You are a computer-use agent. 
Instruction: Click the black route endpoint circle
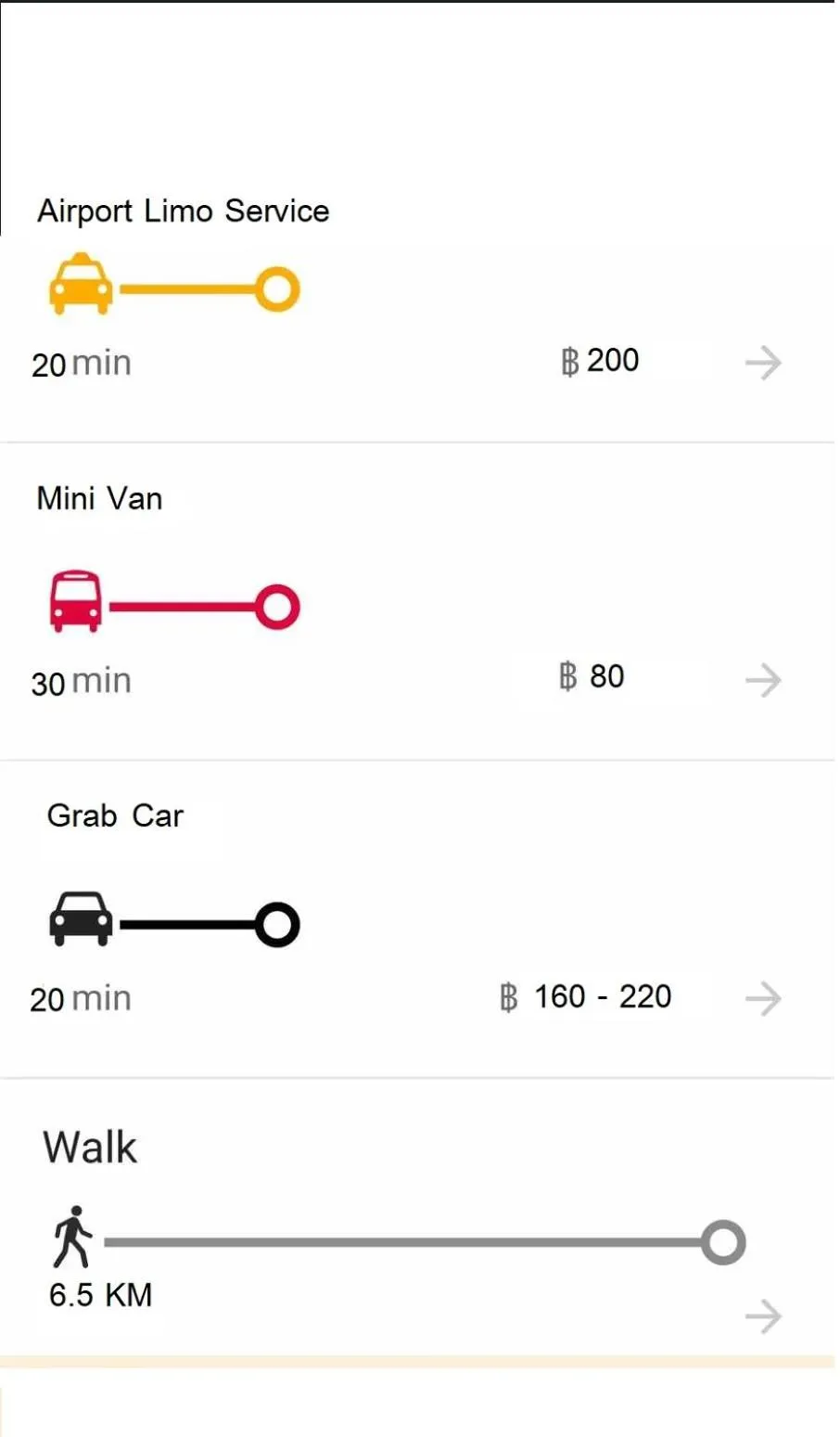pyautogui.click(x=277, y=925)
